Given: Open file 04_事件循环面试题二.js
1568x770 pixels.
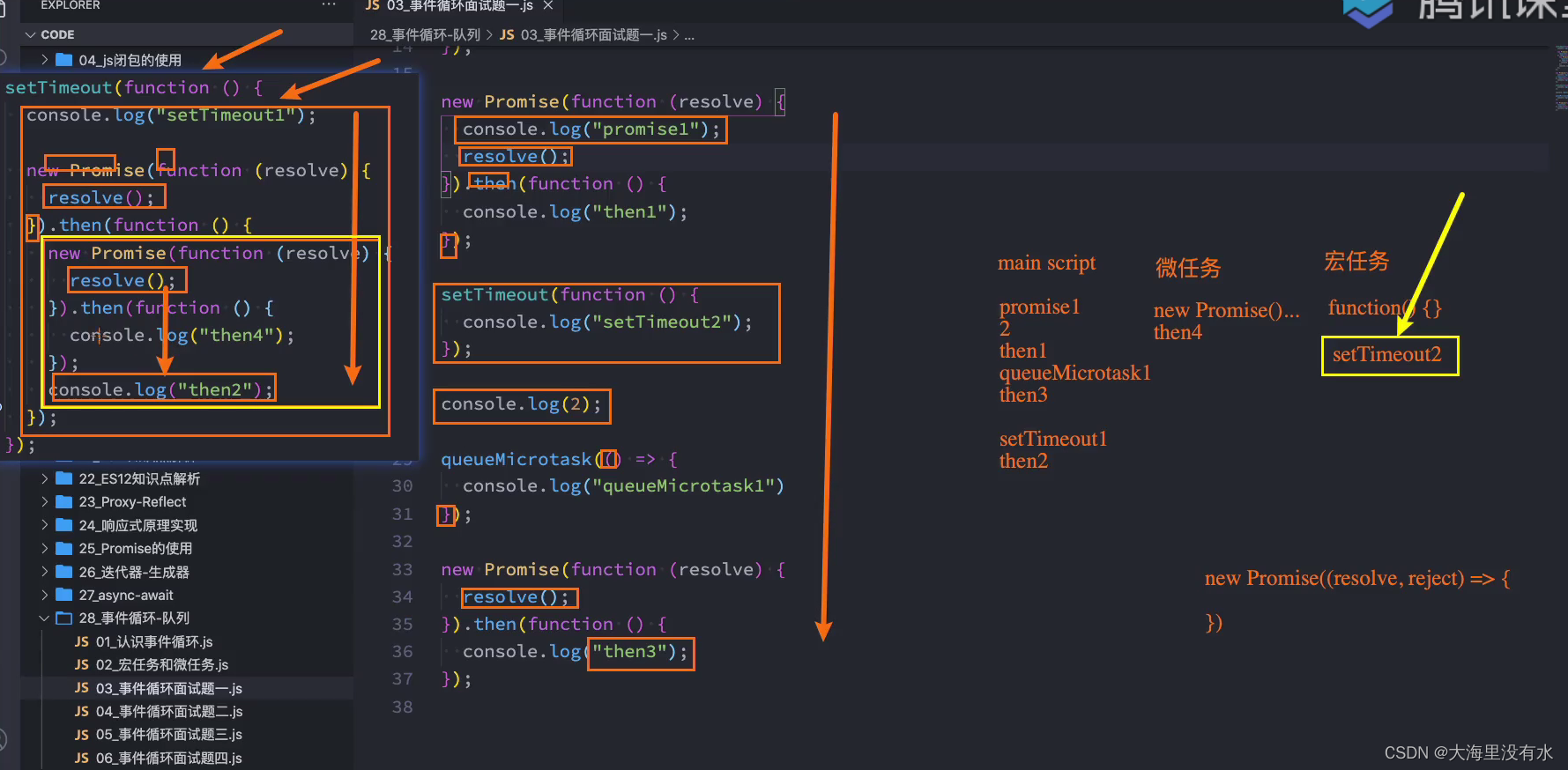Looking at the screenshot, I should [x=169, y=711].
